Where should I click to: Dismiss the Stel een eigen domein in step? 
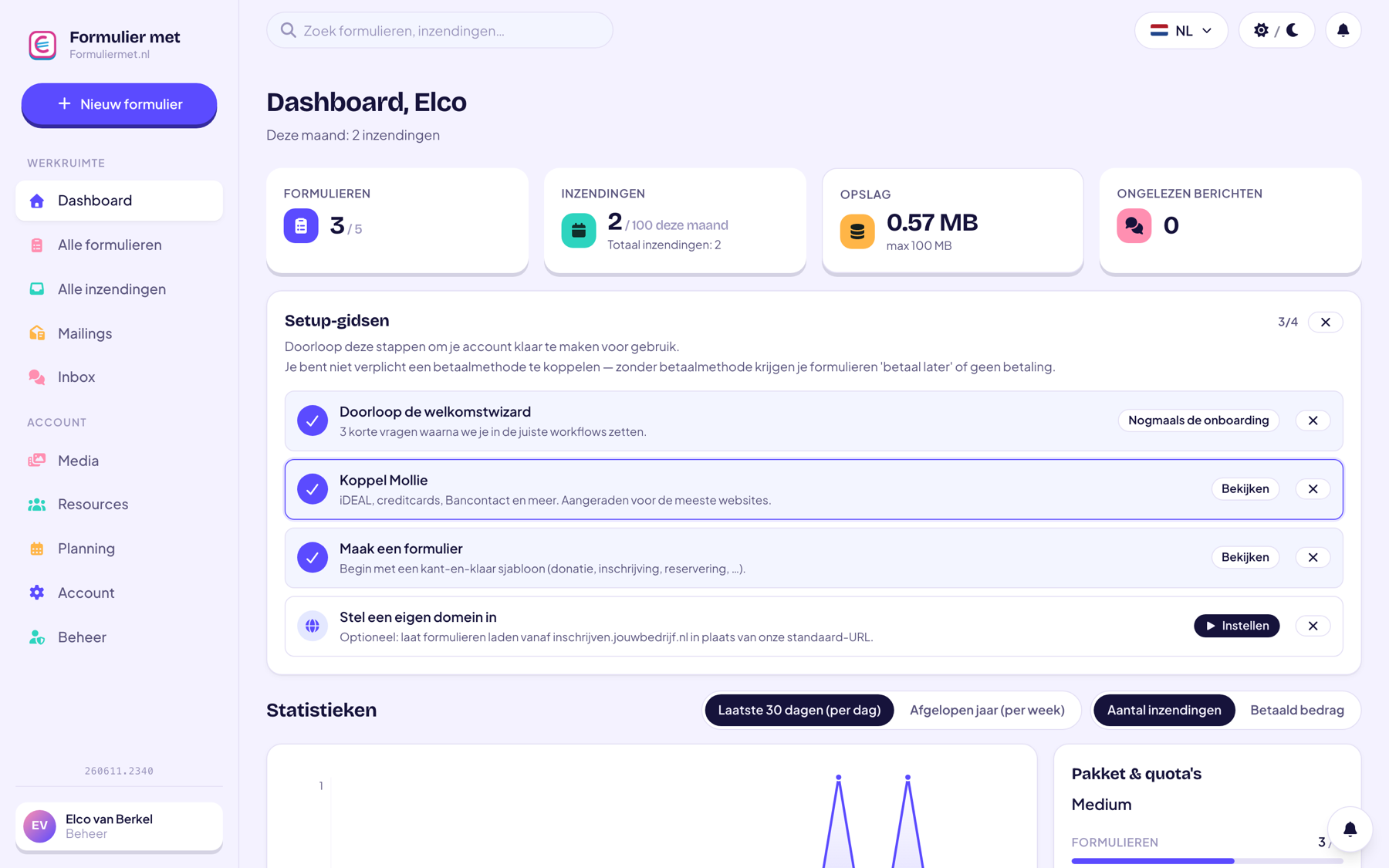pyautogui.click(x=1313, y=626)
